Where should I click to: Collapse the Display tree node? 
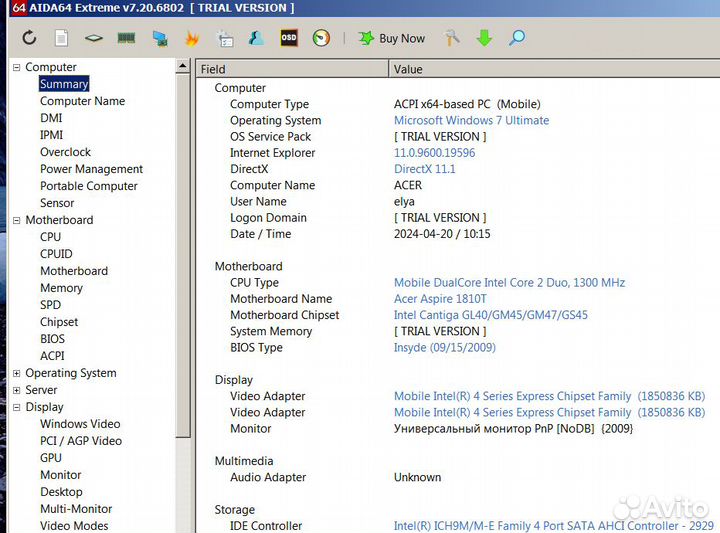(x=17, y=407)
